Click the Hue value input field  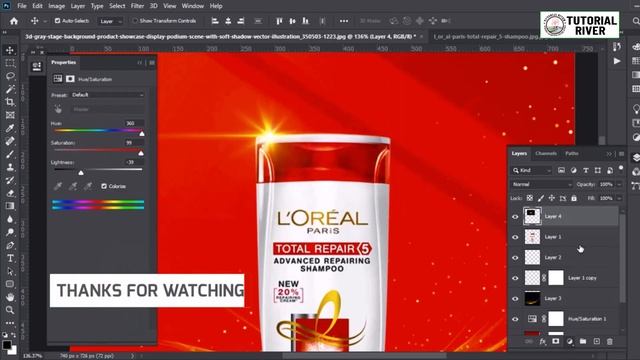point(134,123)
